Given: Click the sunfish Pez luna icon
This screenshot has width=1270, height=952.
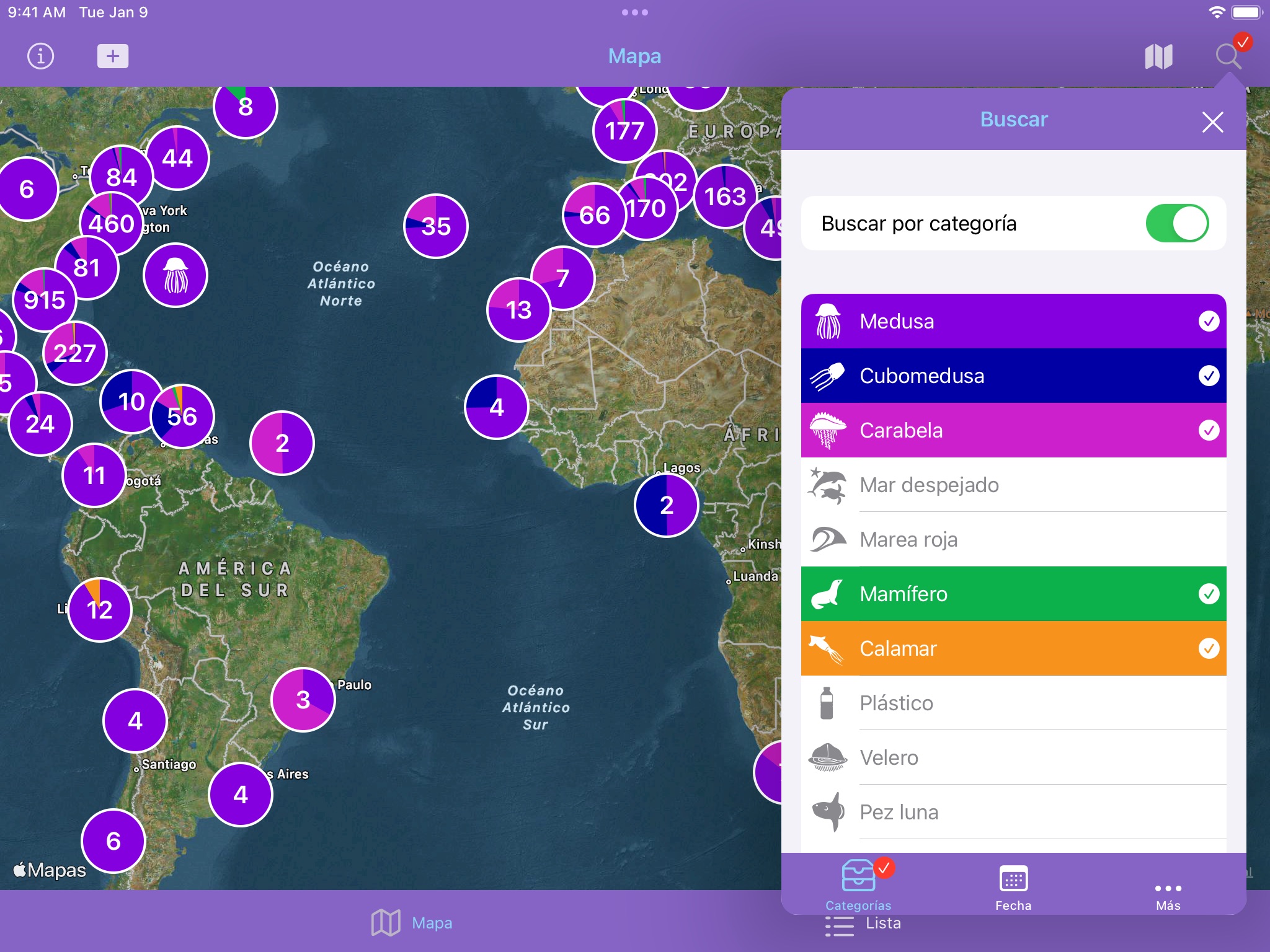Looking at the screenshot, I should pyautogui.click(x=828, y=812).
